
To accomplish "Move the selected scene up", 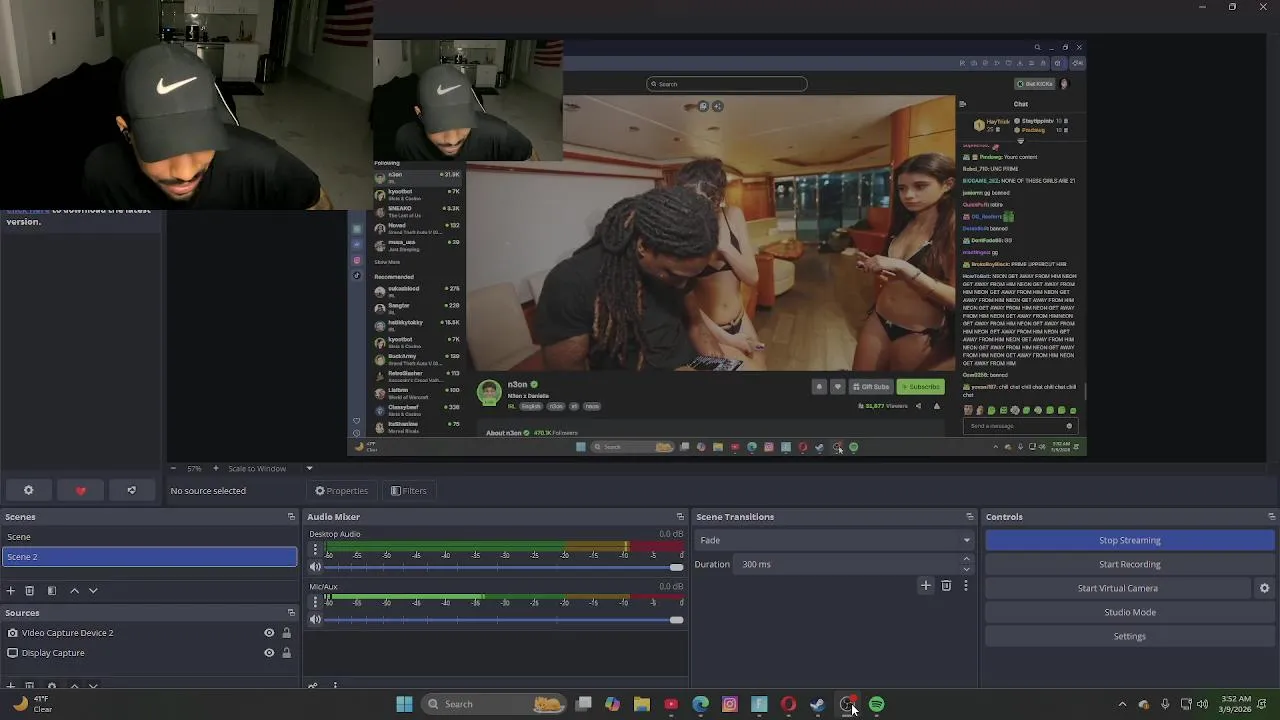I will pos(74,591).
